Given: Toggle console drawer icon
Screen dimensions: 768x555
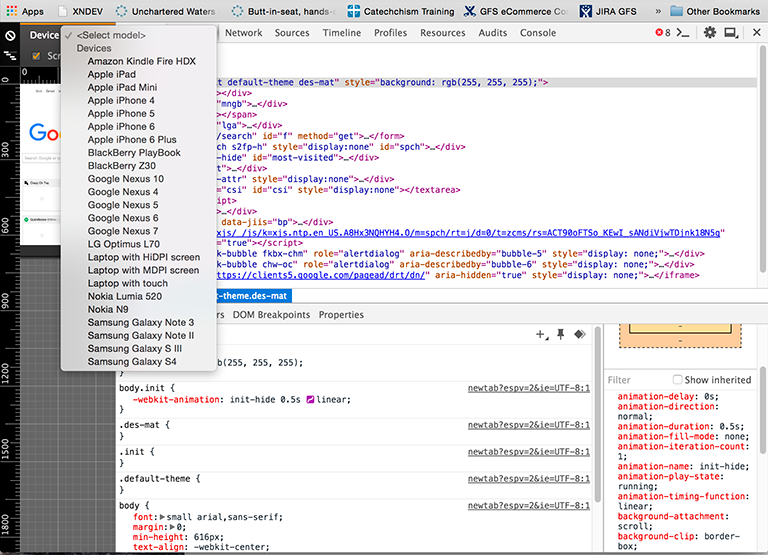Looking at the screenshot, I should [683, 33].
